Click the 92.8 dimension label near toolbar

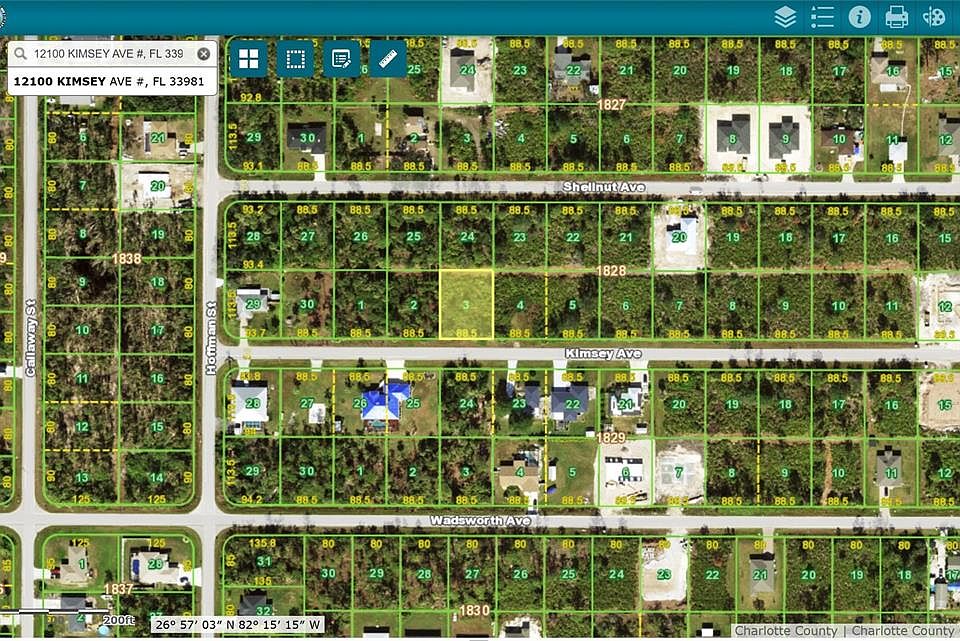pos(250,97)
